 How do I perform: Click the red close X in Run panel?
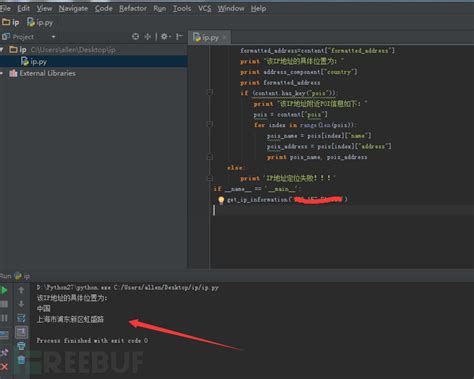pos(4,367)
